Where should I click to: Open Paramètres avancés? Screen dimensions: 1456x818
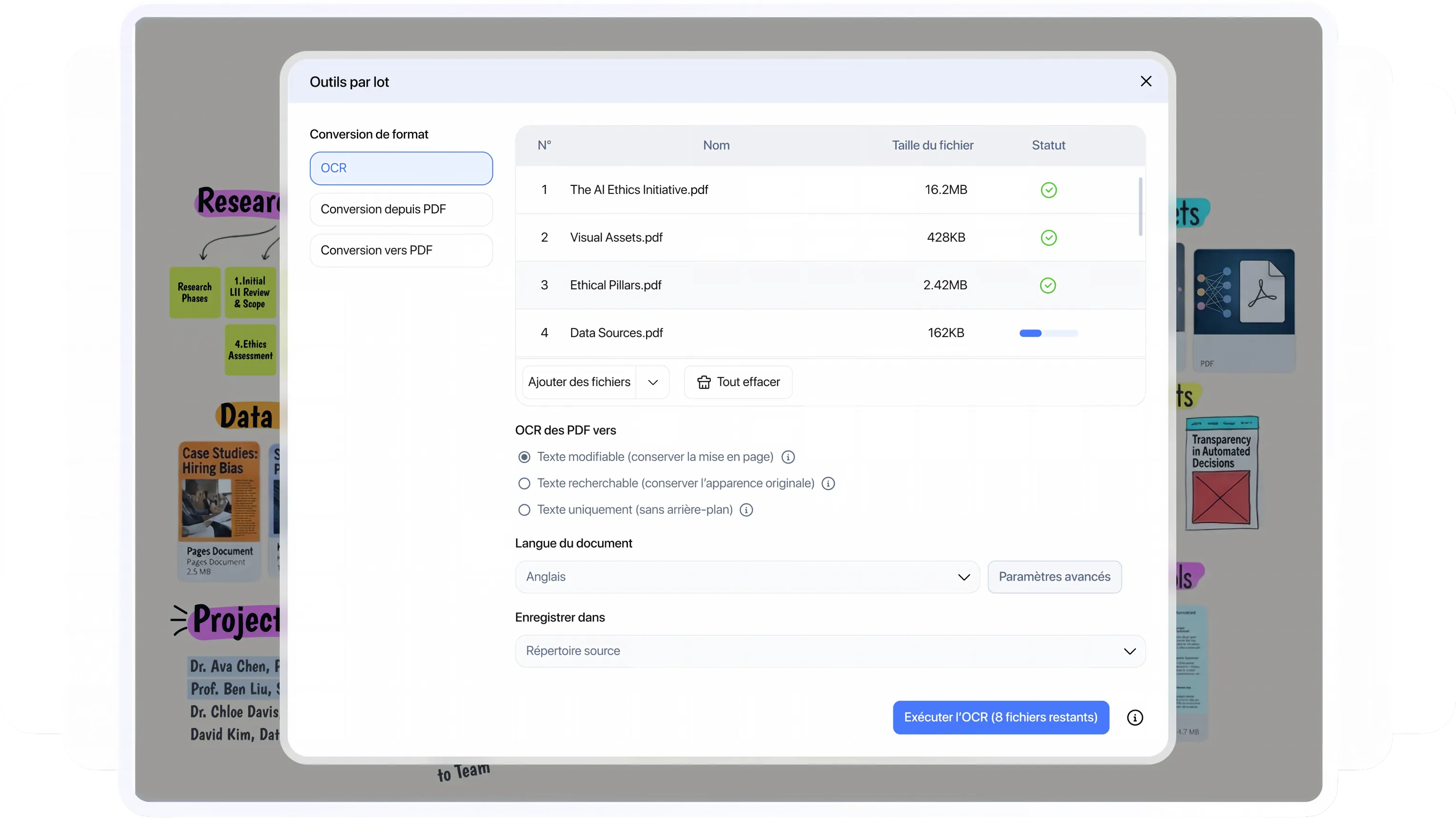(1054, 577)
